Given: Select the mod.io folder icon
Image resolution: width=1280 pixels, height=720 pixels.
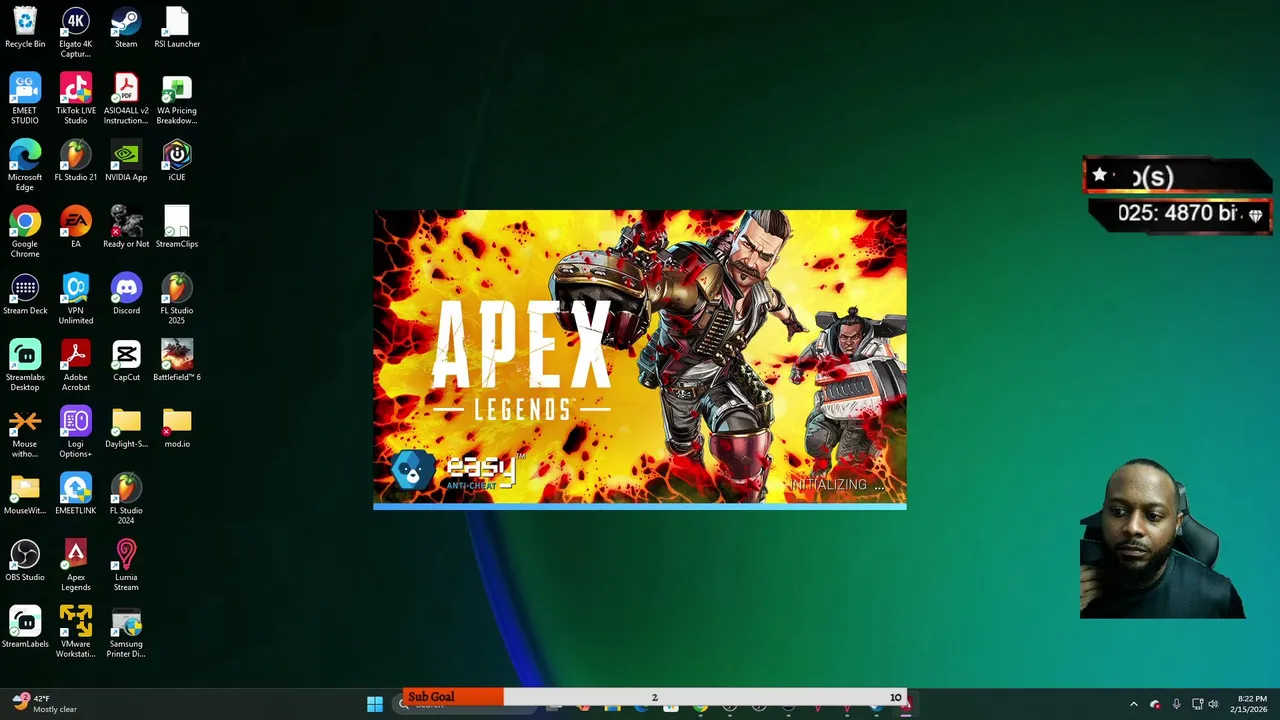Looking at the screenshot, I should [177, 428].
